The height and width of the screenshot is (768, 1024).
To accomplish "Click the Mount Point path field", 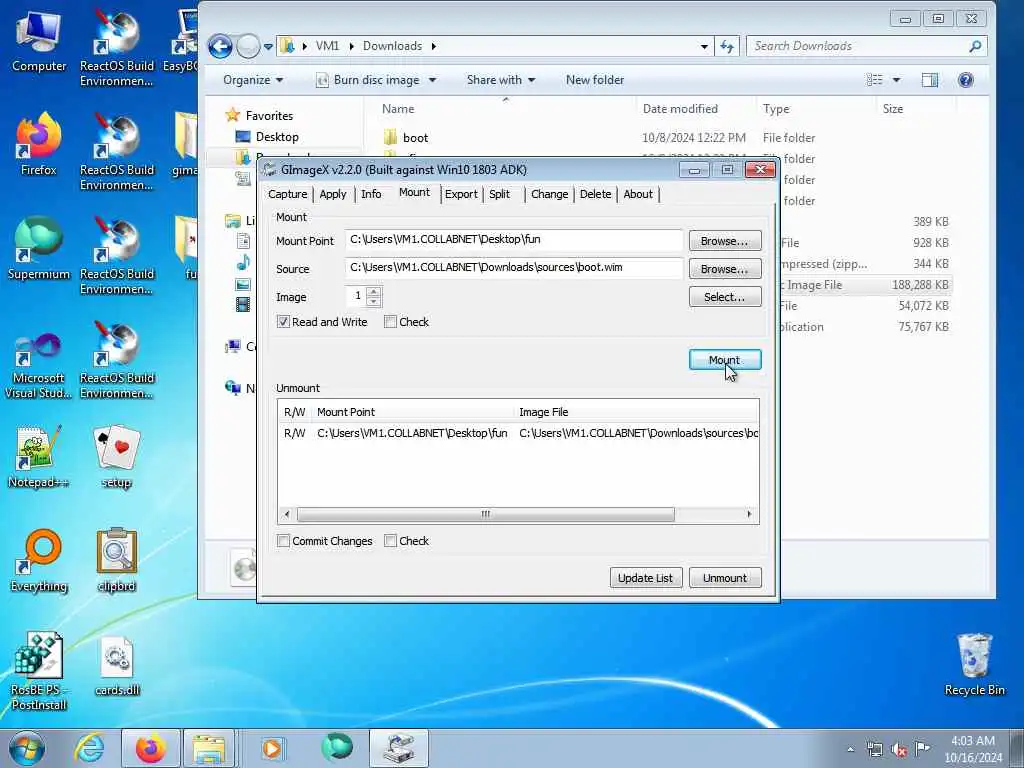I will tap(514, 240).
